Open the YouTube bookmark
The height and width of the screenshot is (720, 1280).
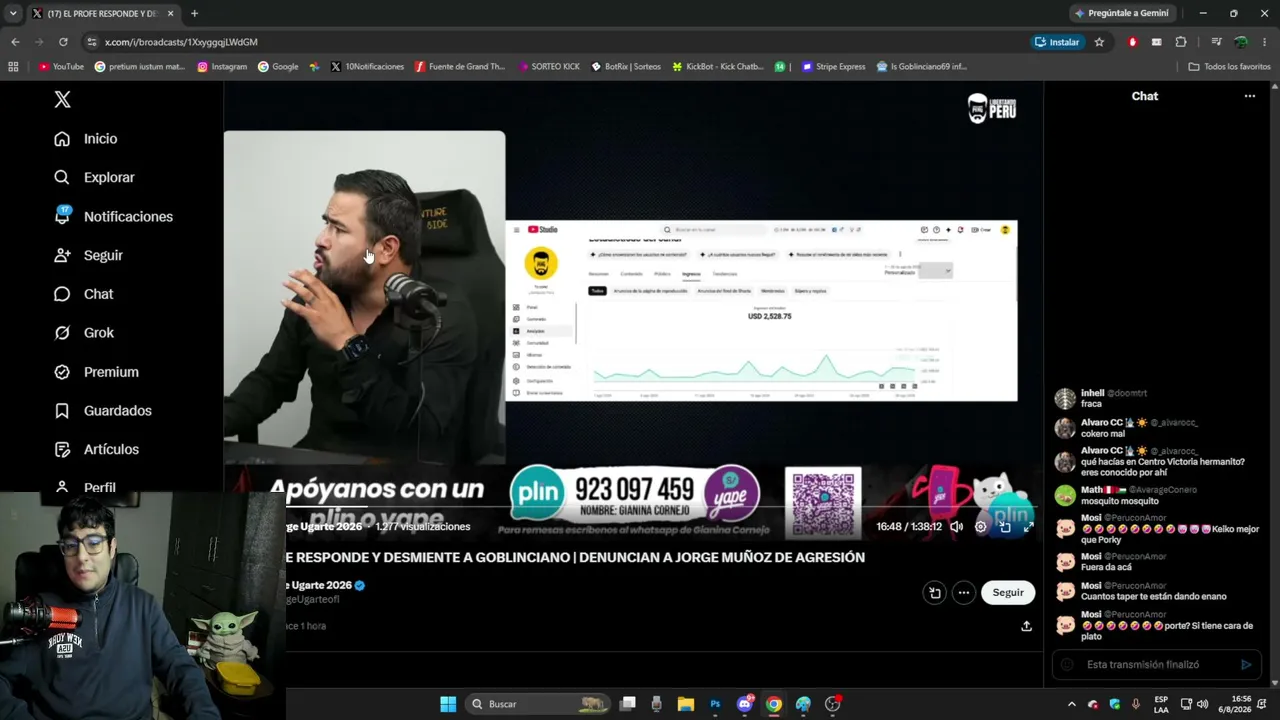[61, 67]
